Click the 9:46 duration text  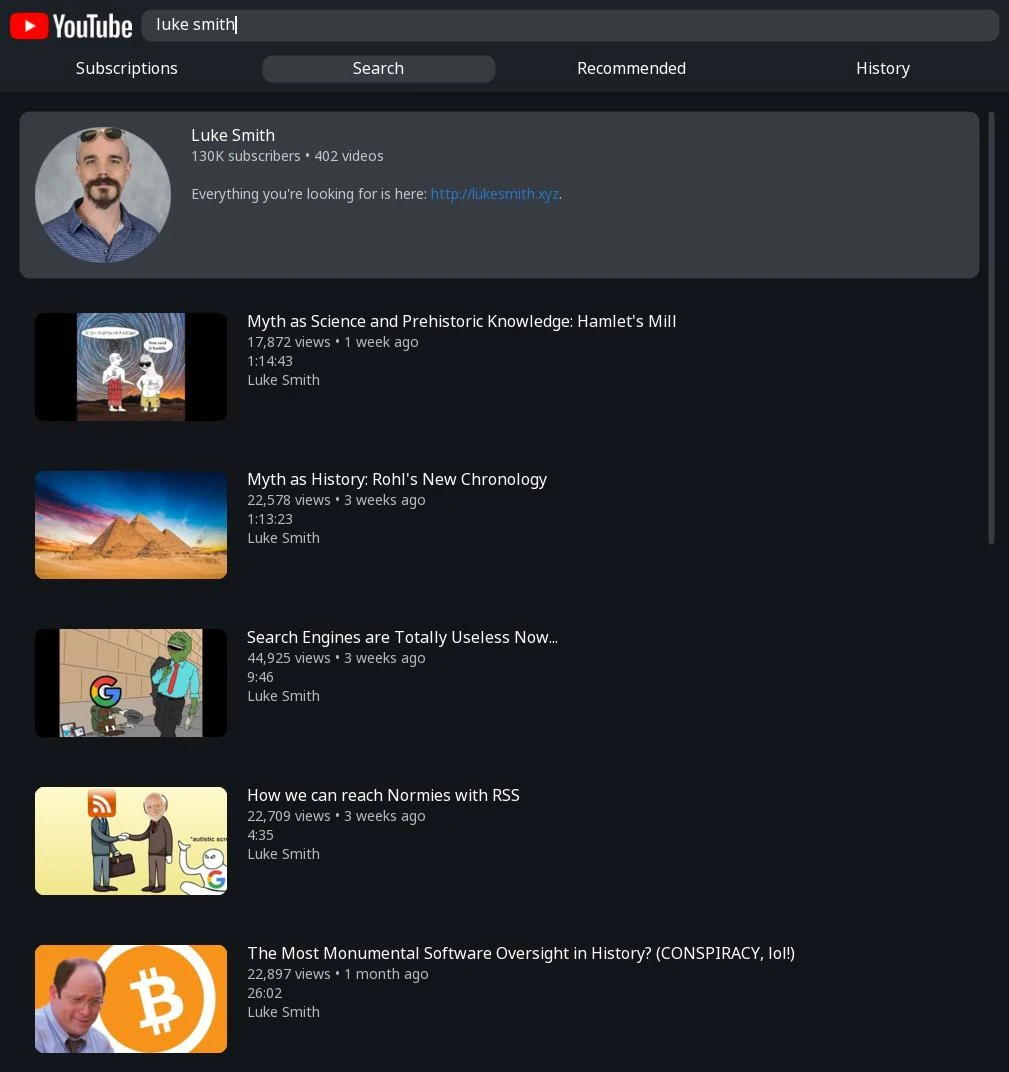click(260, 677)
